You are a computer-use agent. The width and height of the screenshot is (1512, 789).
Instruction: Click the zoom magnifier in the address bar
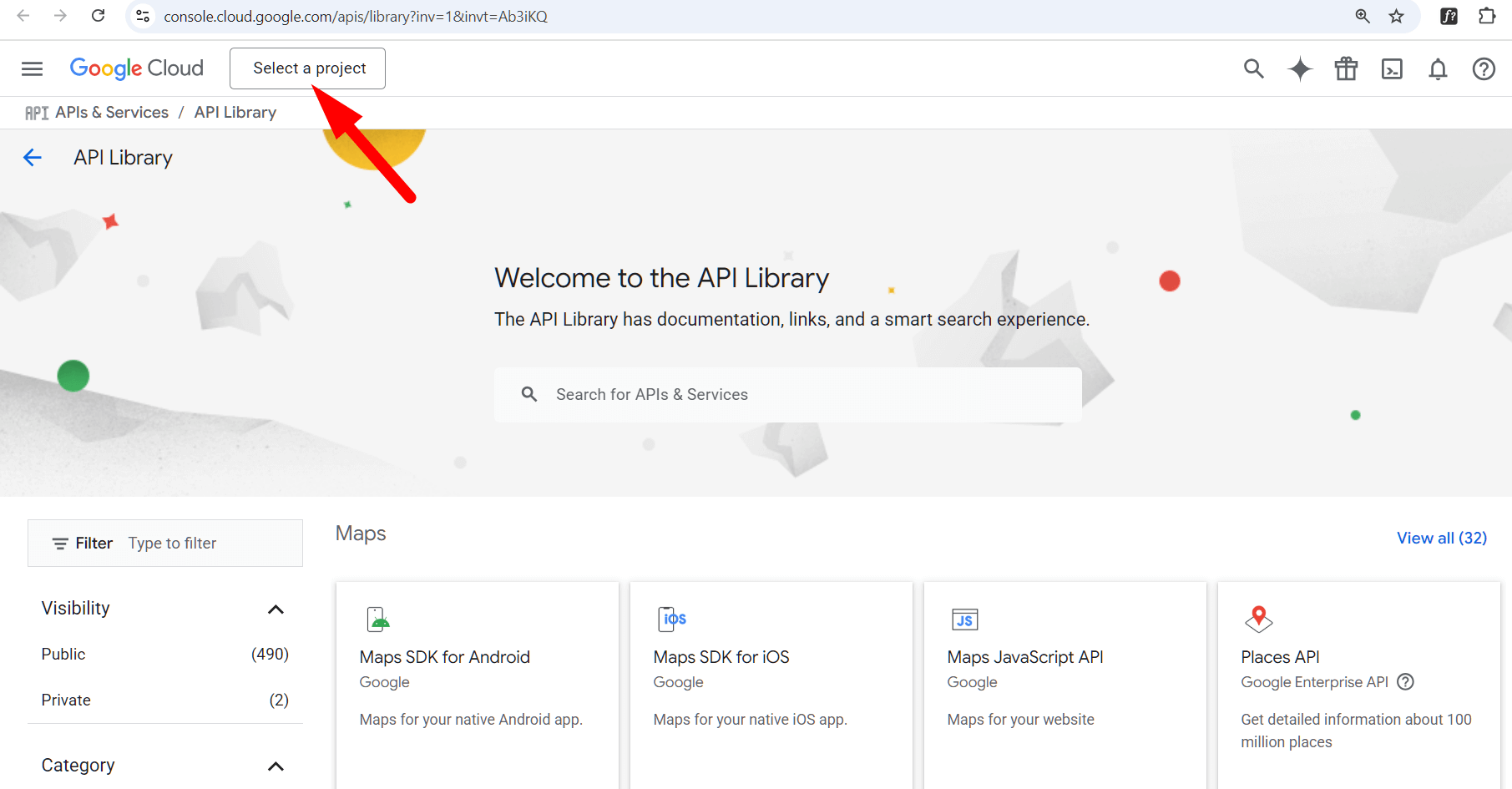click(1363, 16)
